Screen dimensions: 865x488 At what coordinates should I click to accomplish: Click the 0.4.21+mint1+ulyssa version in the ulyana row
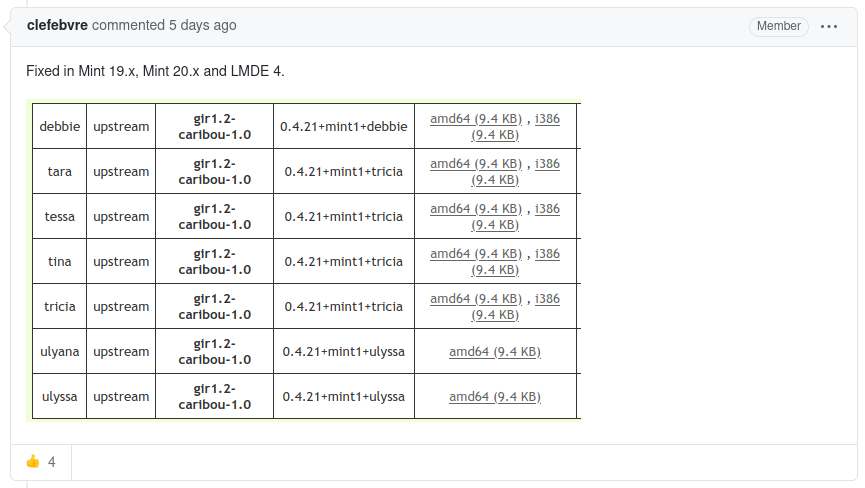[x=344, y=352]
